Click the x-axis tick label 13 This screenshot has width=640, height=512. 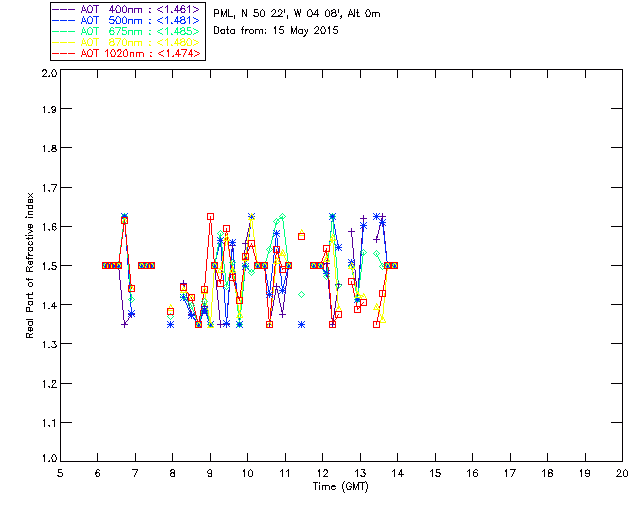click(x=360, y=473)
